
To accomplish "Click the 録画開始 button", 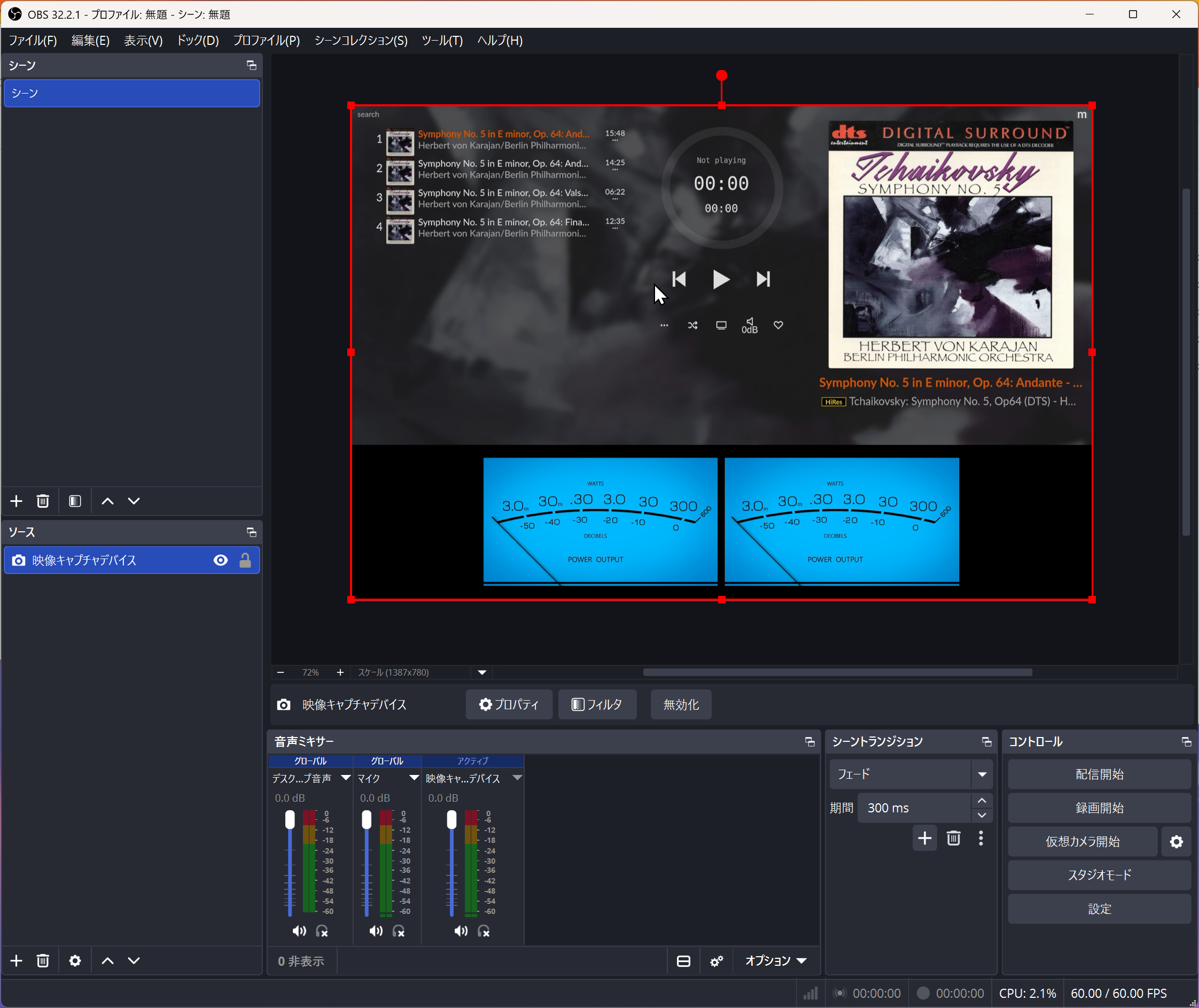I will (x=1099, y=808).
